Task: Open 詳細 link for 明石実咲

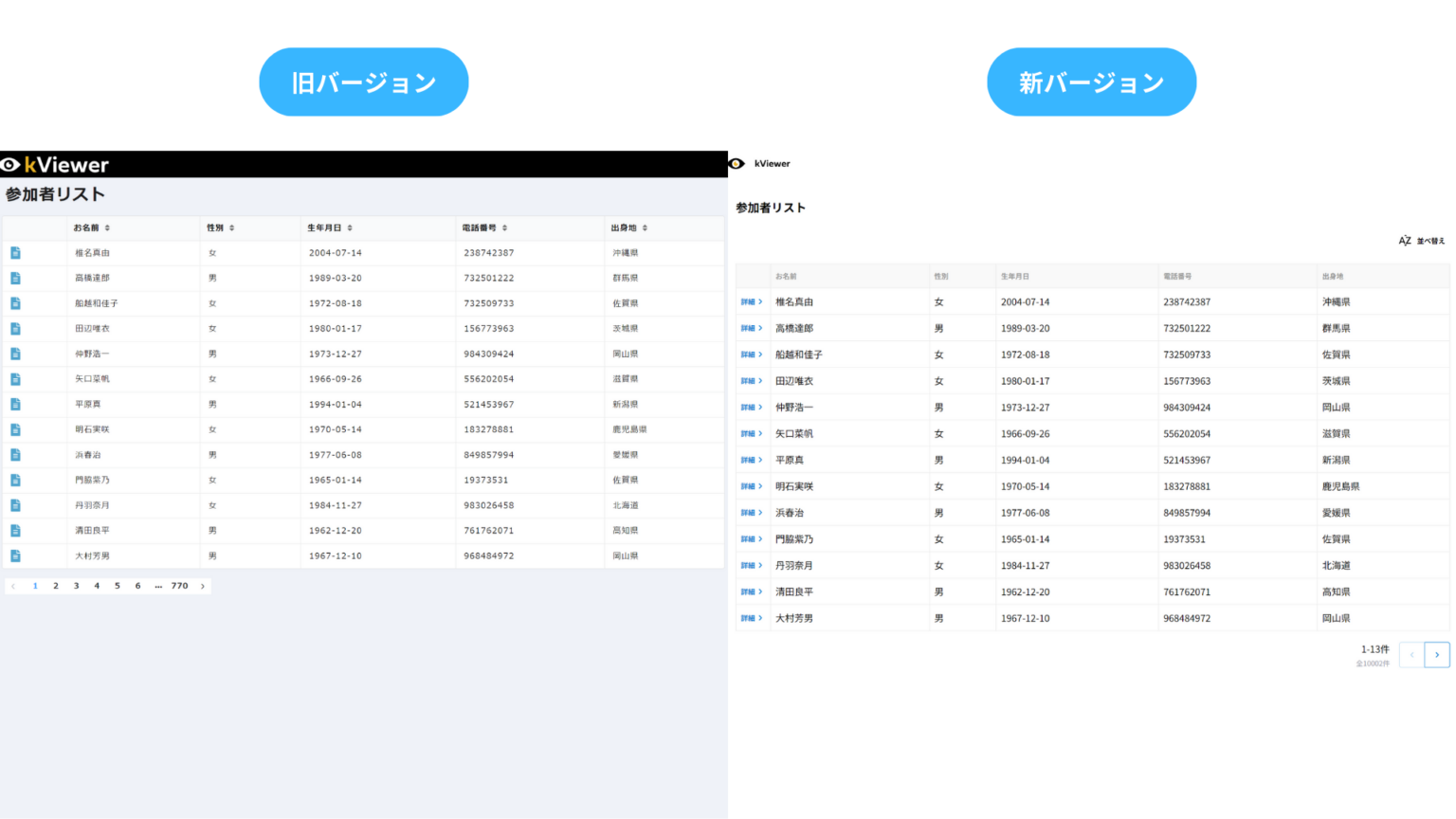Action: (x=752, y=486)
